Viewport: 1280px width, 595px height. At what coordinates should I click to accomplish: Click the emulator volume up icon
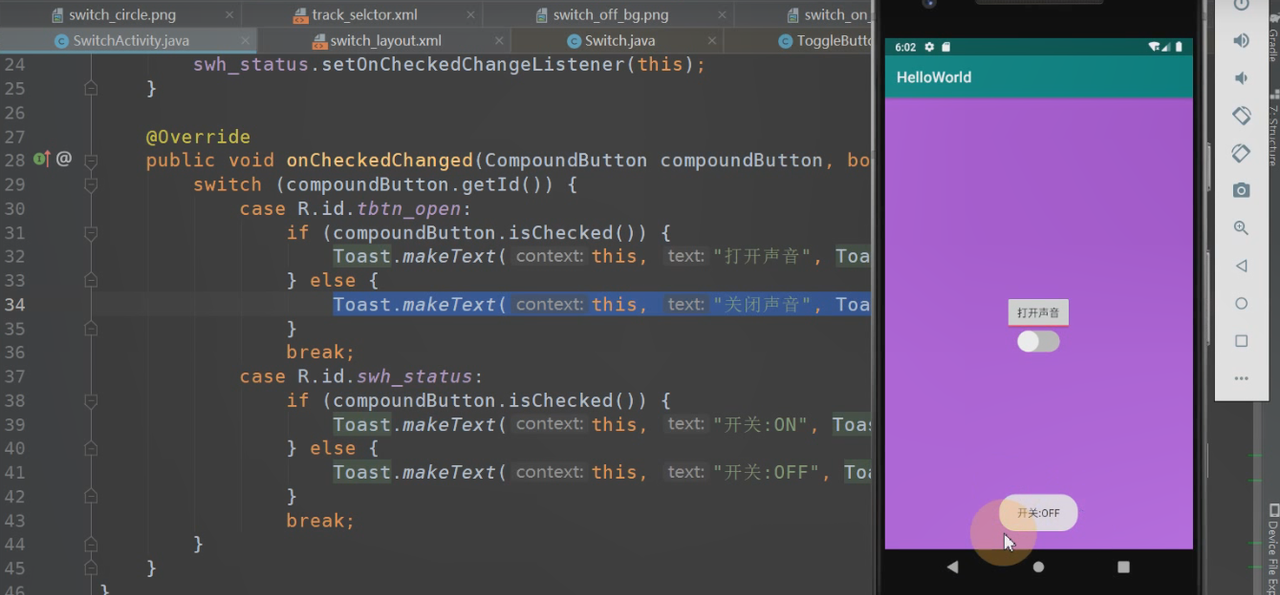1241,41
